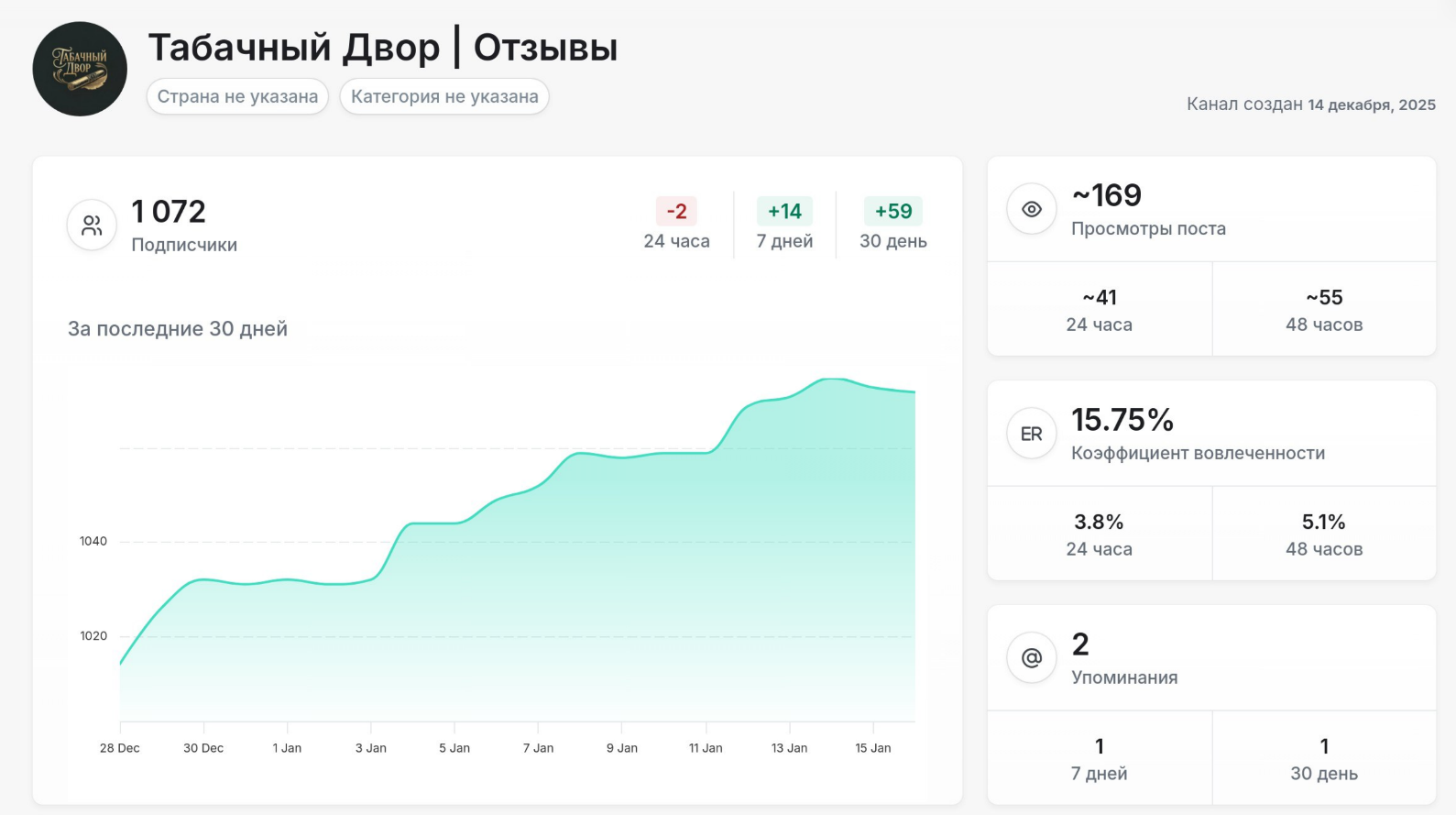This screenshot has width=1456, height=815.
Task: Click the 1 072 subscribers count
Action: pos(169,212)
